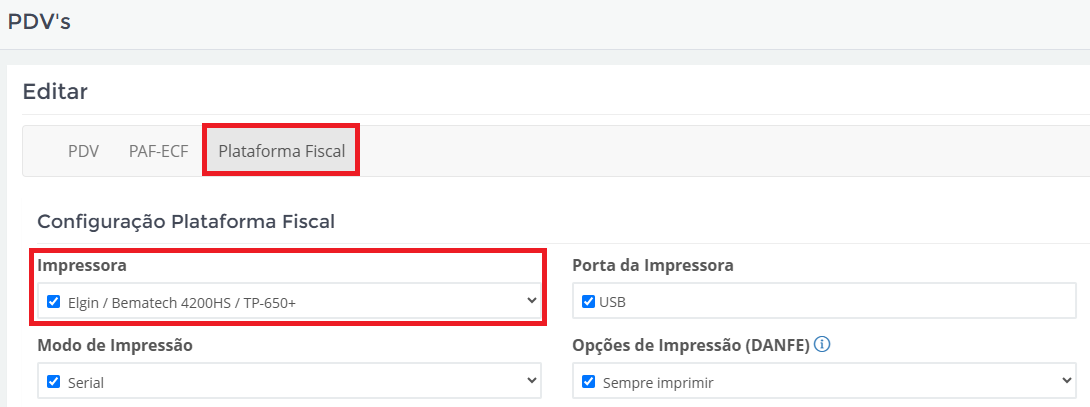This screenshot has height=407, width=1090.
Task: Toggle the Elgin / Bematech printer checkbox
Action: click(54, 301)
